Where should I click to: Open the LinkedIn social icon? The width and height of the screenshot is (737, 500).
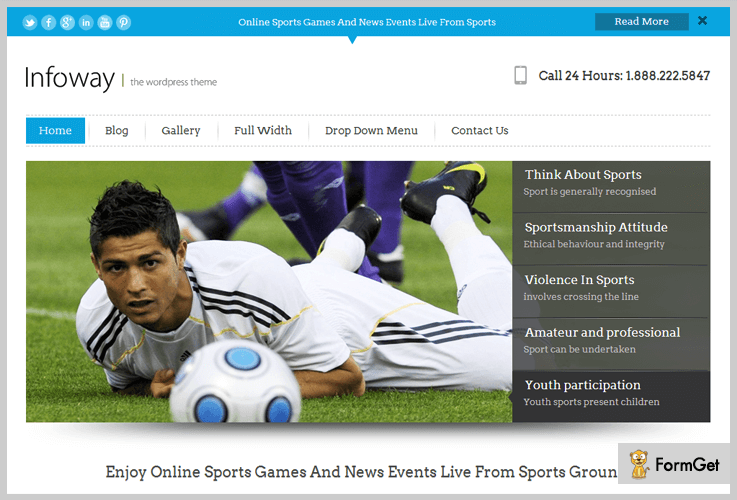(x=86, y=22)
